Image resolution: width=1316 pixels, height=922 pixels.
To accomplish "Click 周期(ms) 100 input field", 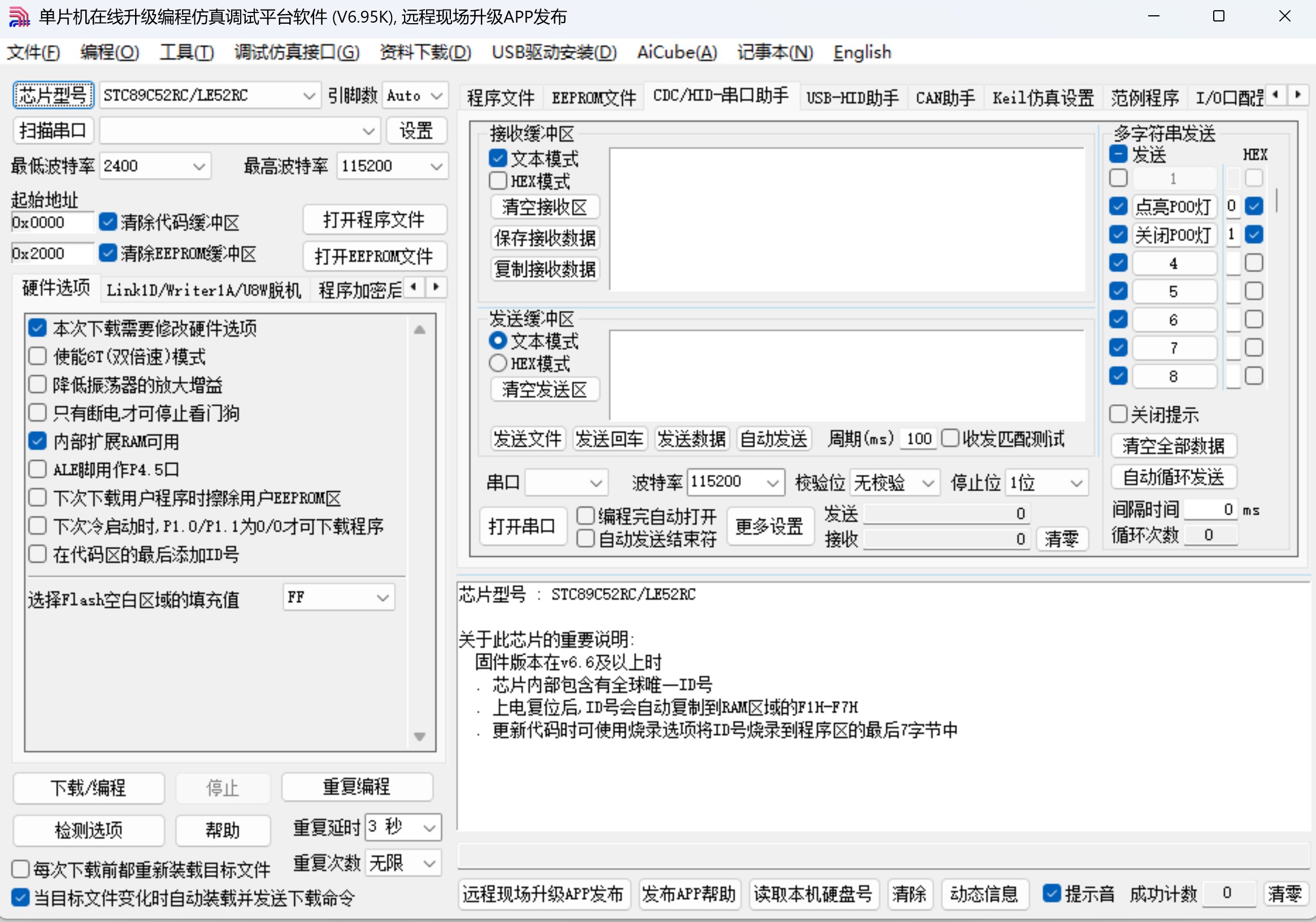I will 919,439.
